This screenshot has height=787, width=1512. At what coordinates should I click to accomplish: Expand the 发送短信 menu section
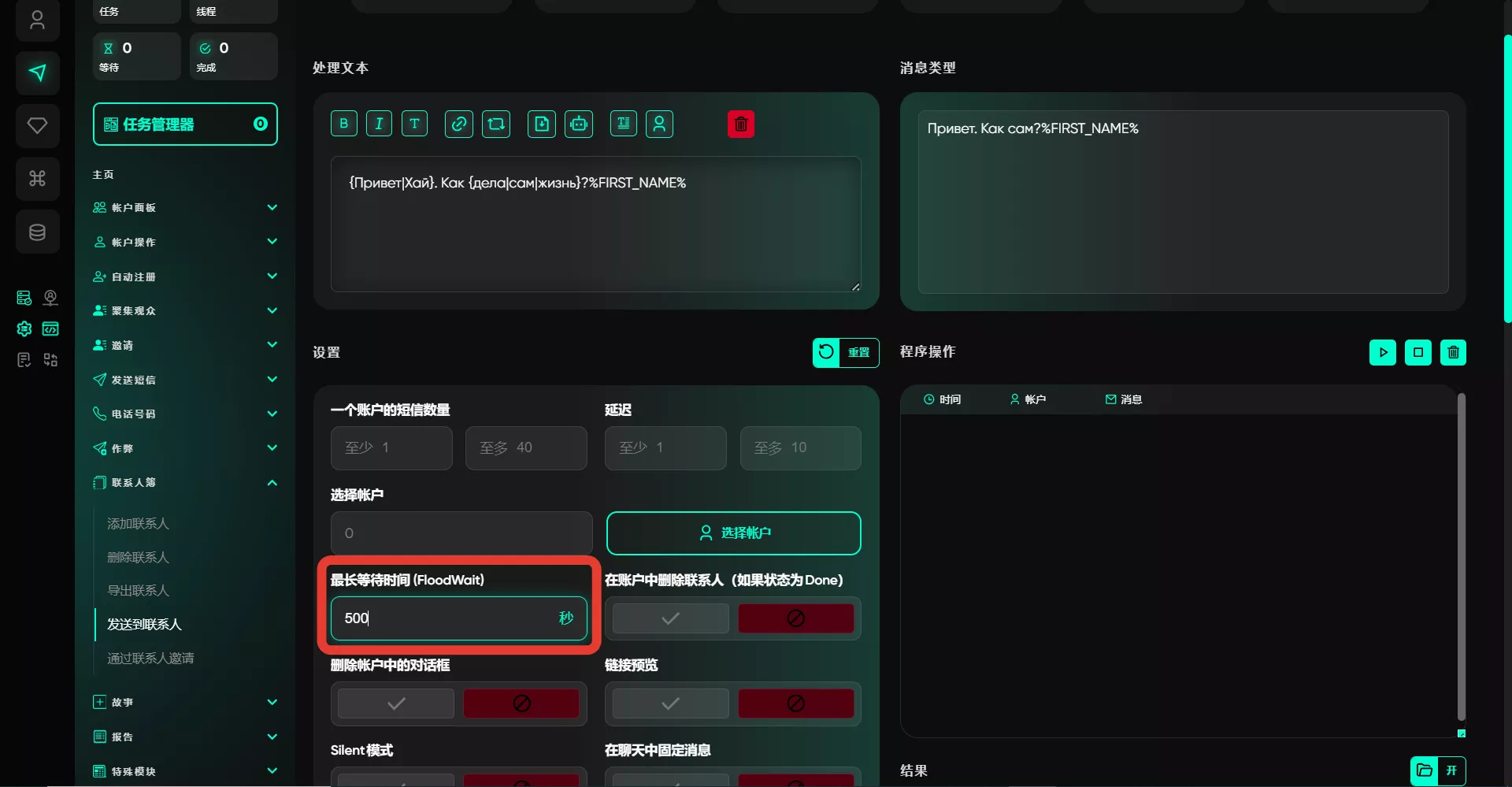(x=185, y=380)
